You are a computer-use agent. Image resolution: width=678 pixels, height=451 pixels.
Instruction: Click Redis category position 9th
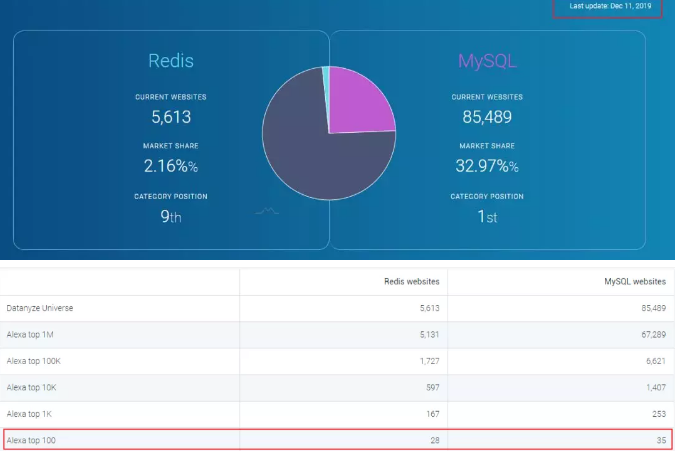coord(171,216)
